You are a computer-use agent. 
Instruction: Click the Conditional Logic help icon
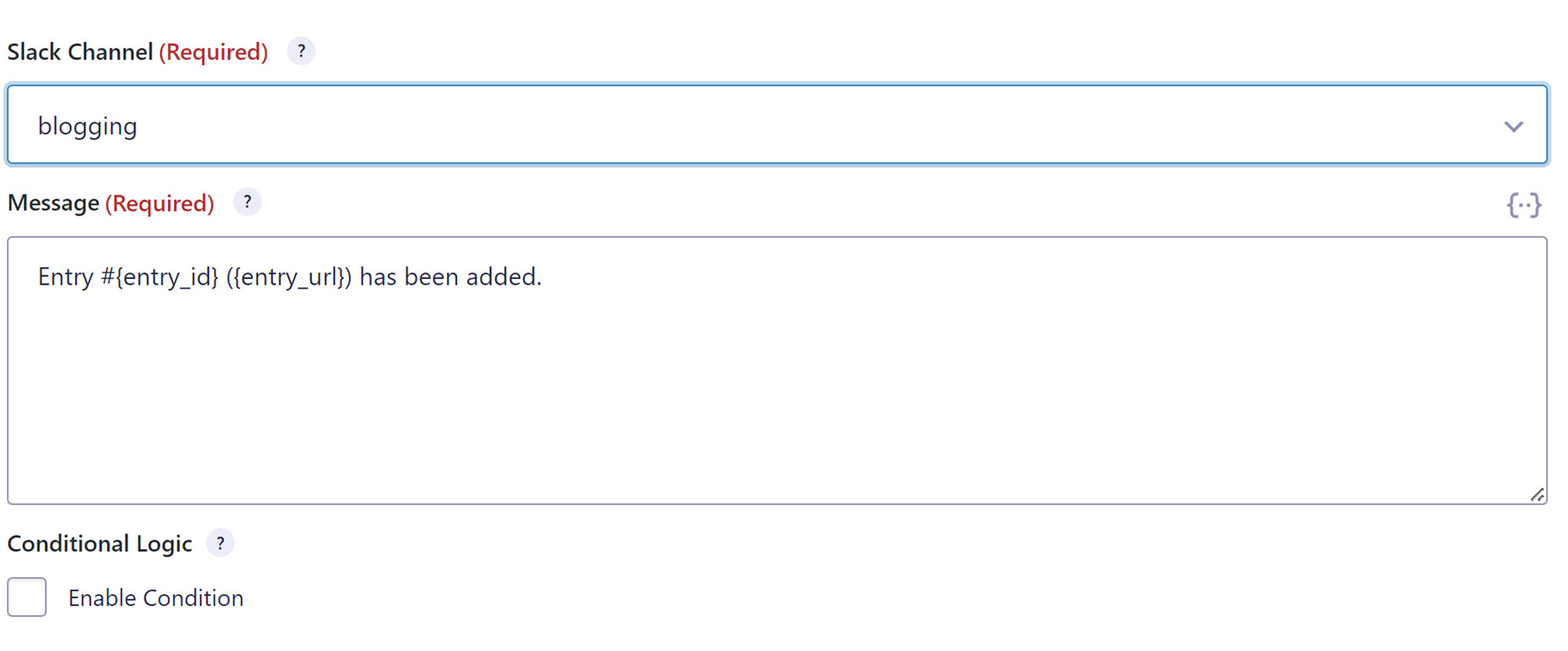(220, 543)
